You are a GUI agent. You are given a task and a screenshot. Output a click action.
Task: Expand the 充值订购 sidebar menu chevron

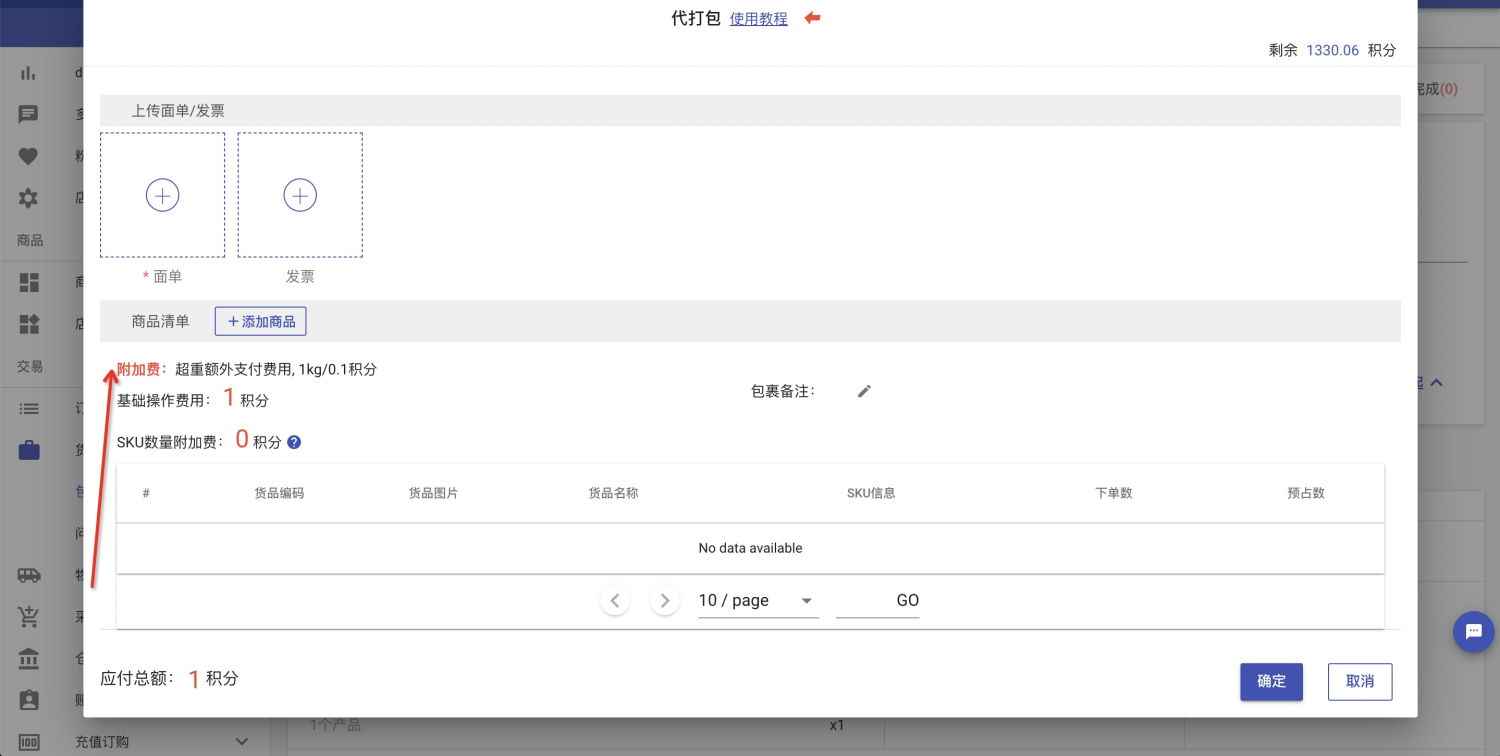241,741
